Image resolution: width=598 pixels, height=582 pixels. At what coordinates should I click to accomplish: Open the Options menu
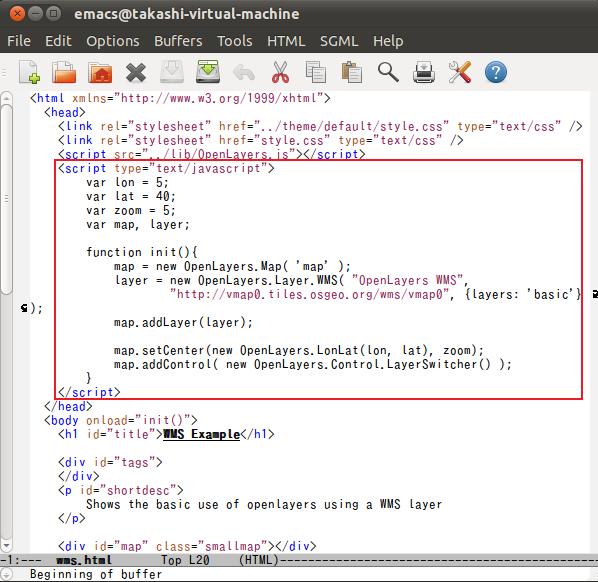[113, 41]
